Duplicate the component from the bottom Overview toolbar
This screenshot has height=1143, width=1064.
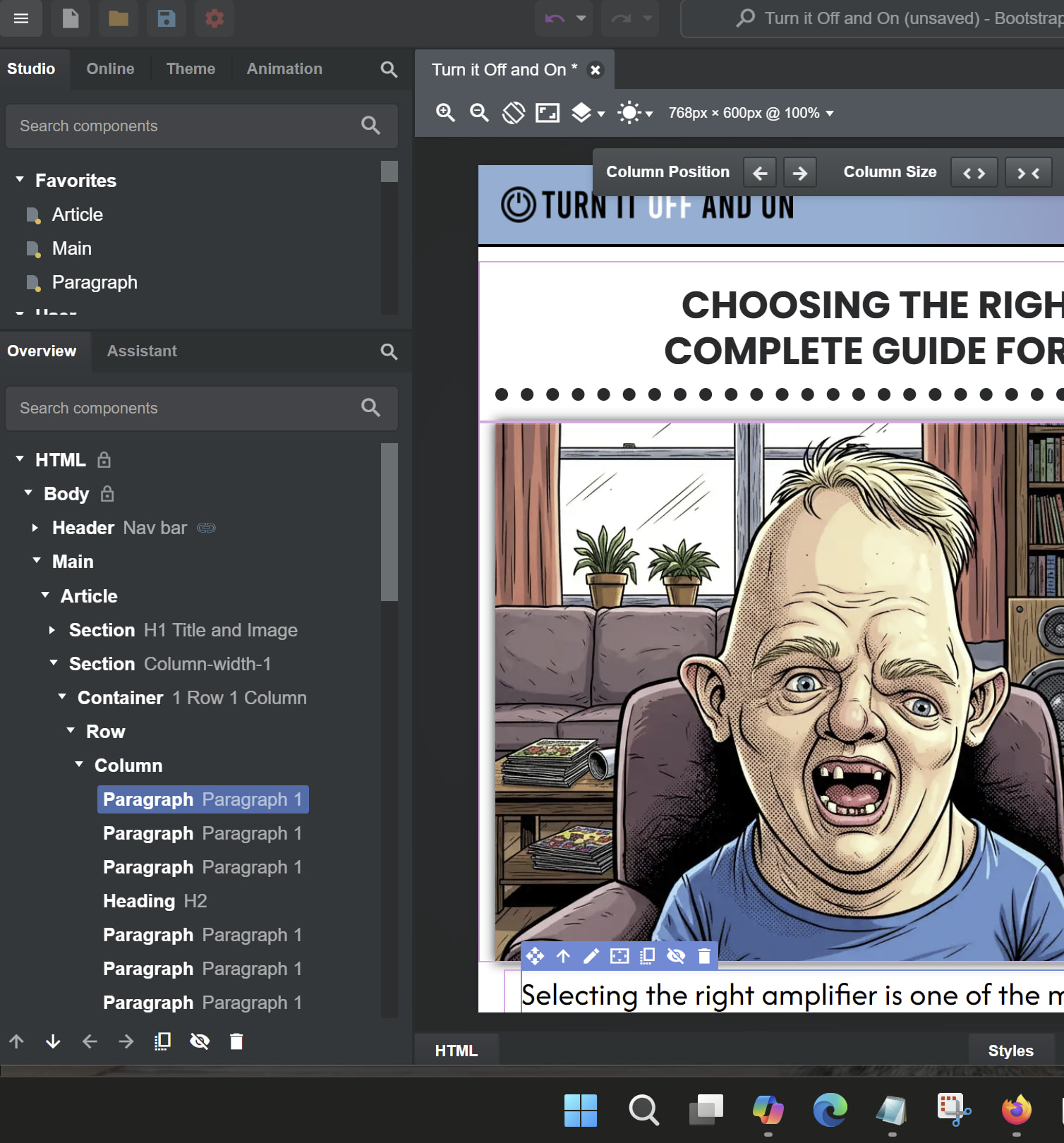click(x=163, y=1041)
